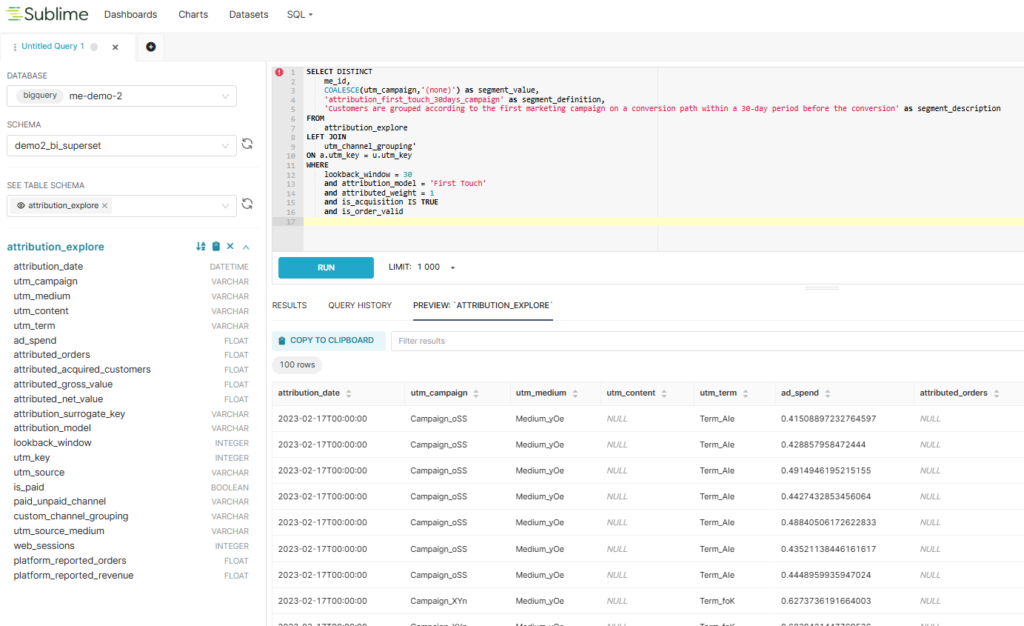The width and height of the screenshot is (1024, 626).
Task: Open the Database dropdown
Action: point(121,96)
